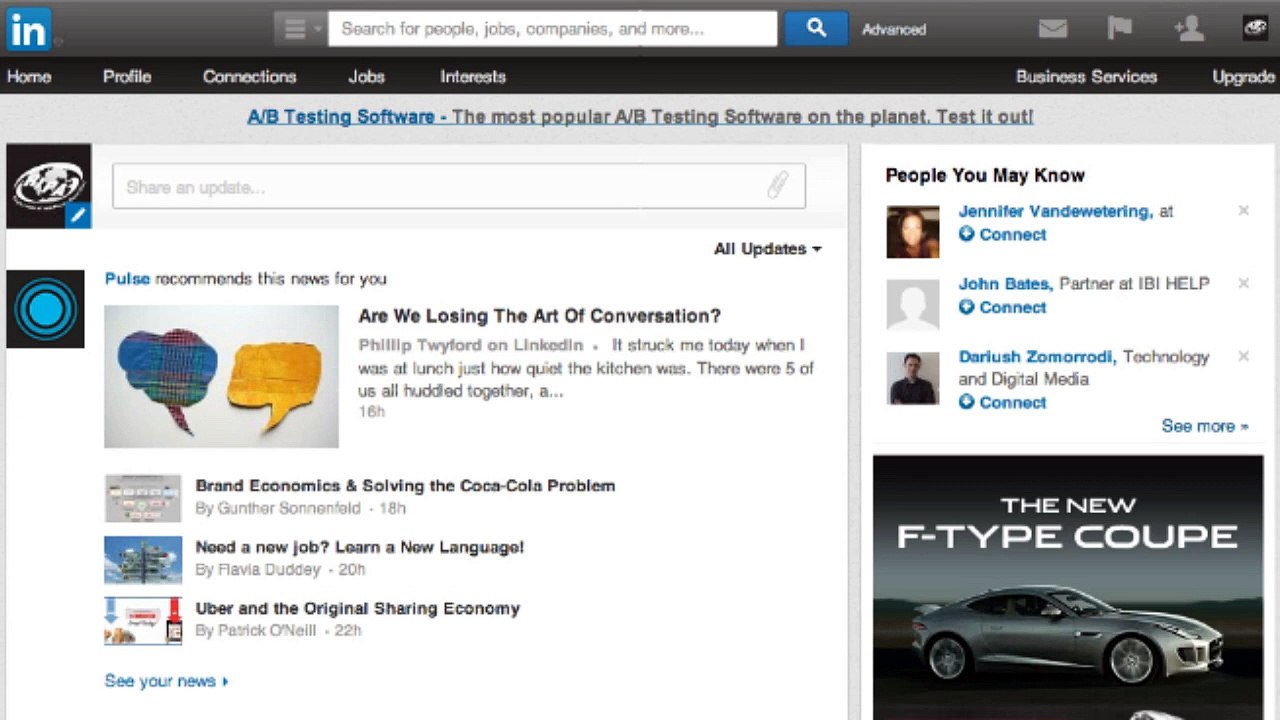Open the Jobs menu

tap(366, 76)
